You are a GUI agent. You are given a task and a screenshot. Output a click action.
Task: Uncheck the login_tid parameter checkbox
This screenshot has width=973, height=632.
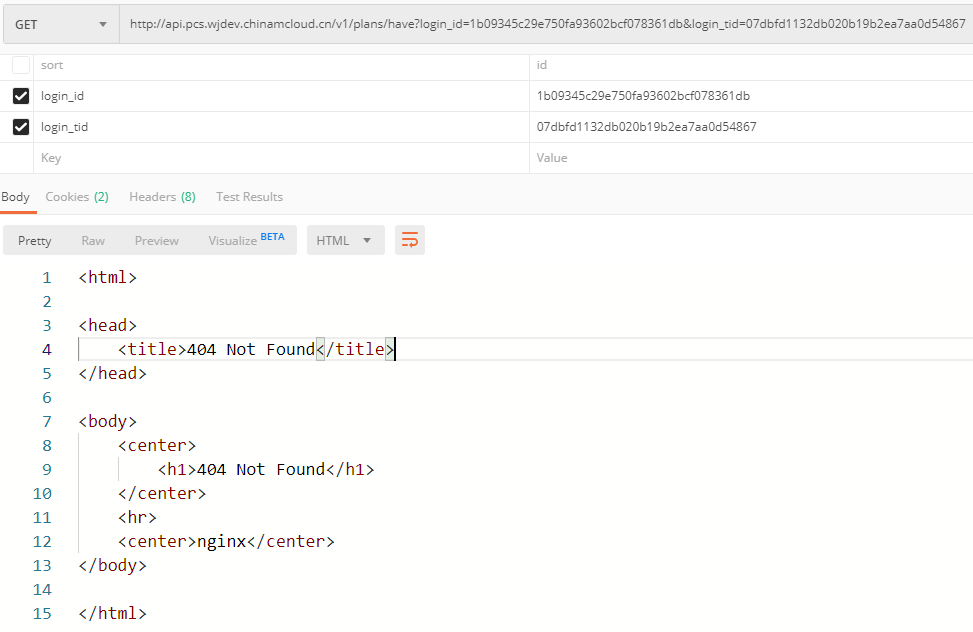tap(21, 127)
